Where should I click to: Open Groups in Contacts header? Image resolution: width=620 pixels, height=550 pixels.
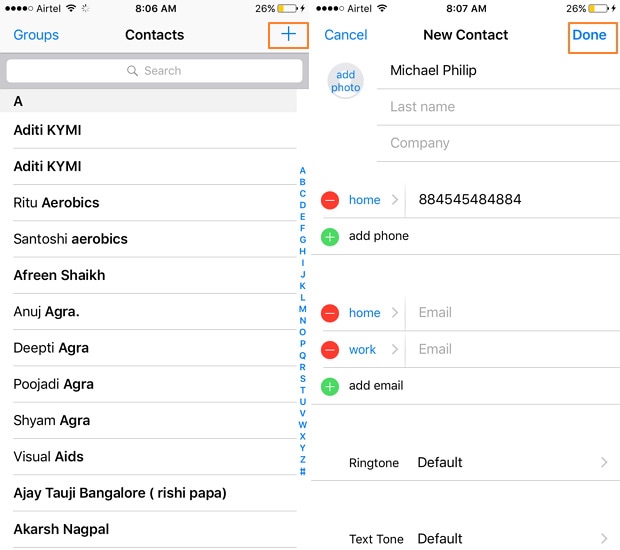point(36,35)
